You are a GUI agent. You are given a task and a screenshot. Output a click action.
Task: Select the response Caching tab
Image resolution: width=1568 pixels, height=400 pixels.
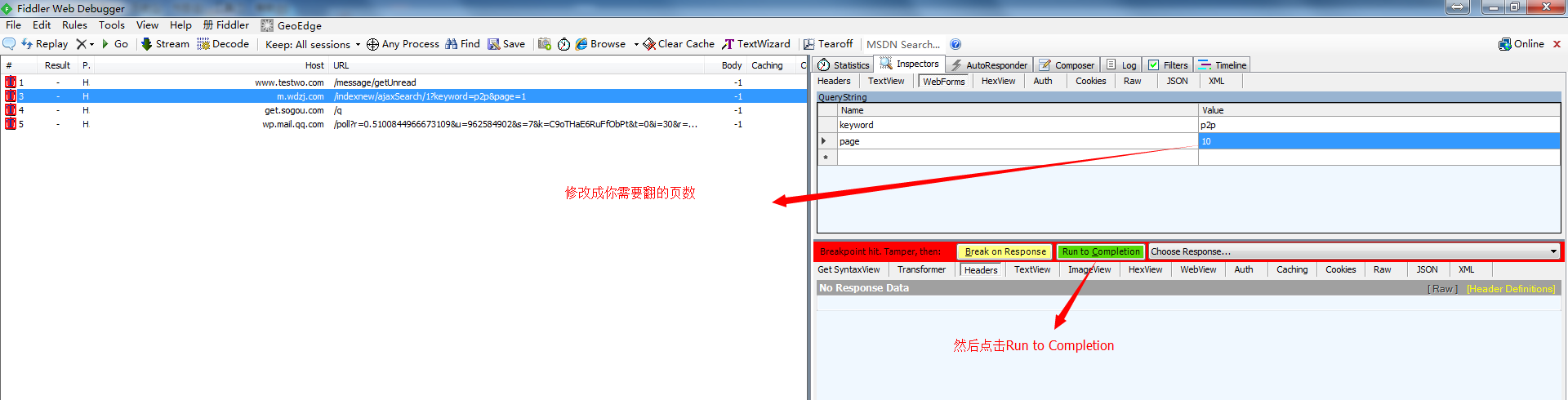(x=1292, y=269)
